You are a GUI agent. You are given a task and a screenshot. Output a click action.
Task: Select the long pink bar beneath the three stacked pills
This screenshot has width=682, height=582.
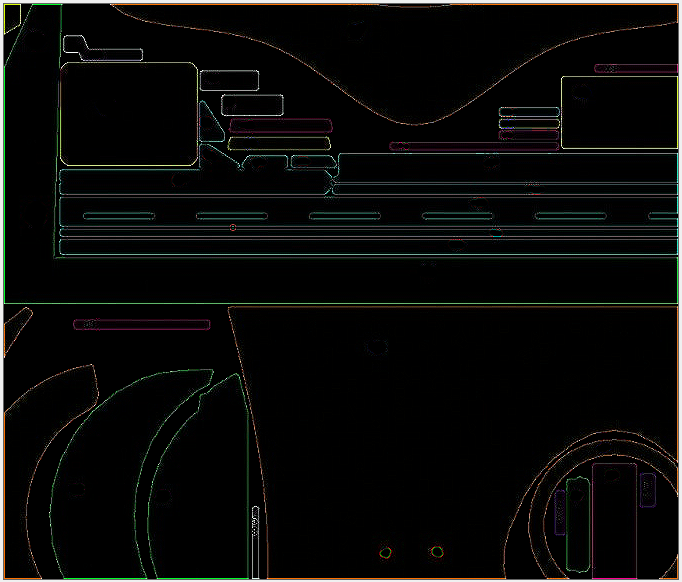474,146
